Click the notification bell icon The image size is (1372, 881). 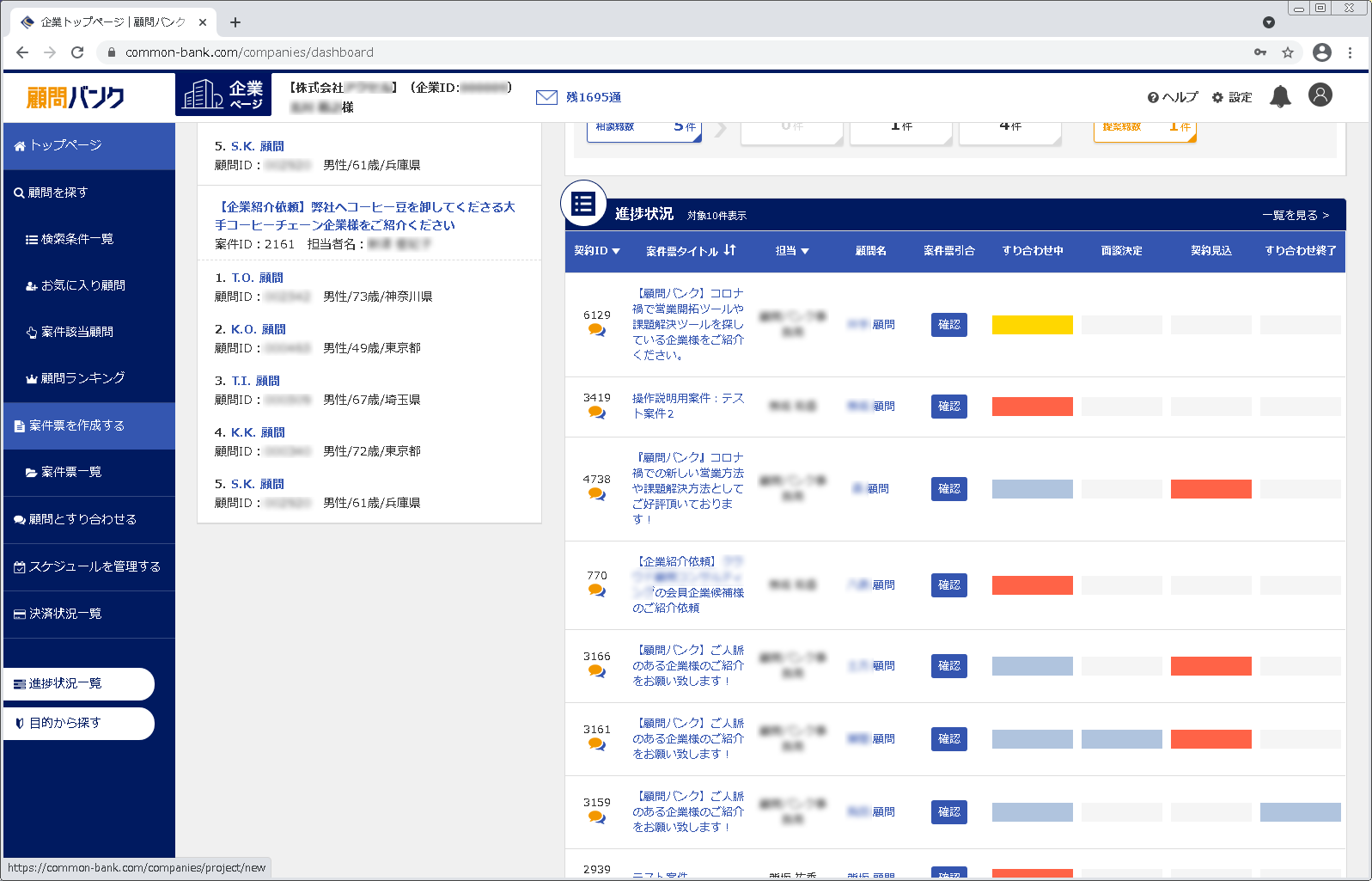(1280, 96)
